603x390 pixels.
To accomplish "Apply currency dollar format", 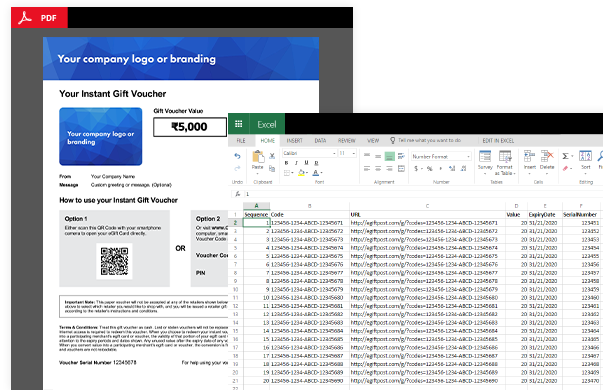I will coord(416,168).
